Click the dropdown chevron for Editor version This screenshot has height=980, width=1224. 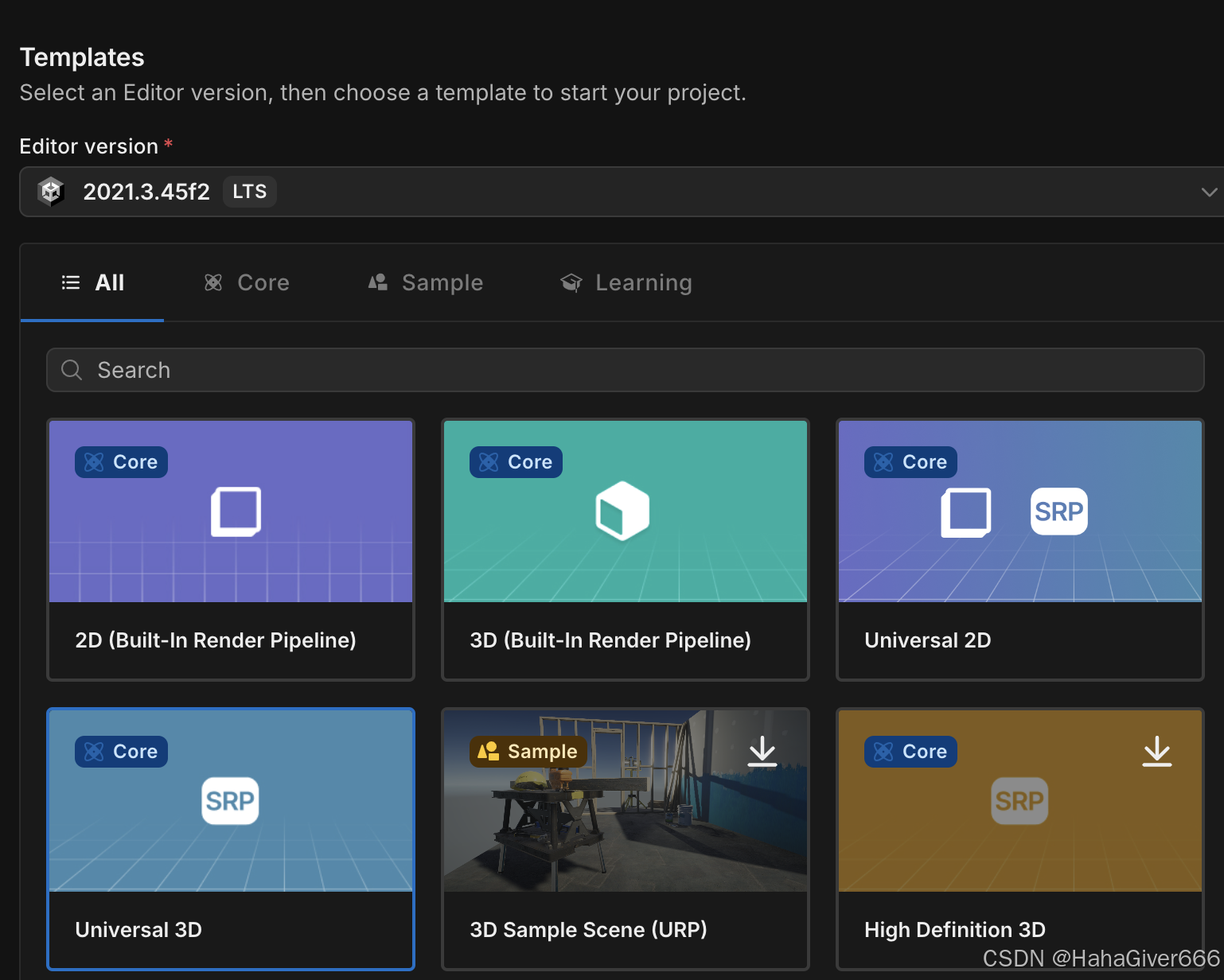1209,192
